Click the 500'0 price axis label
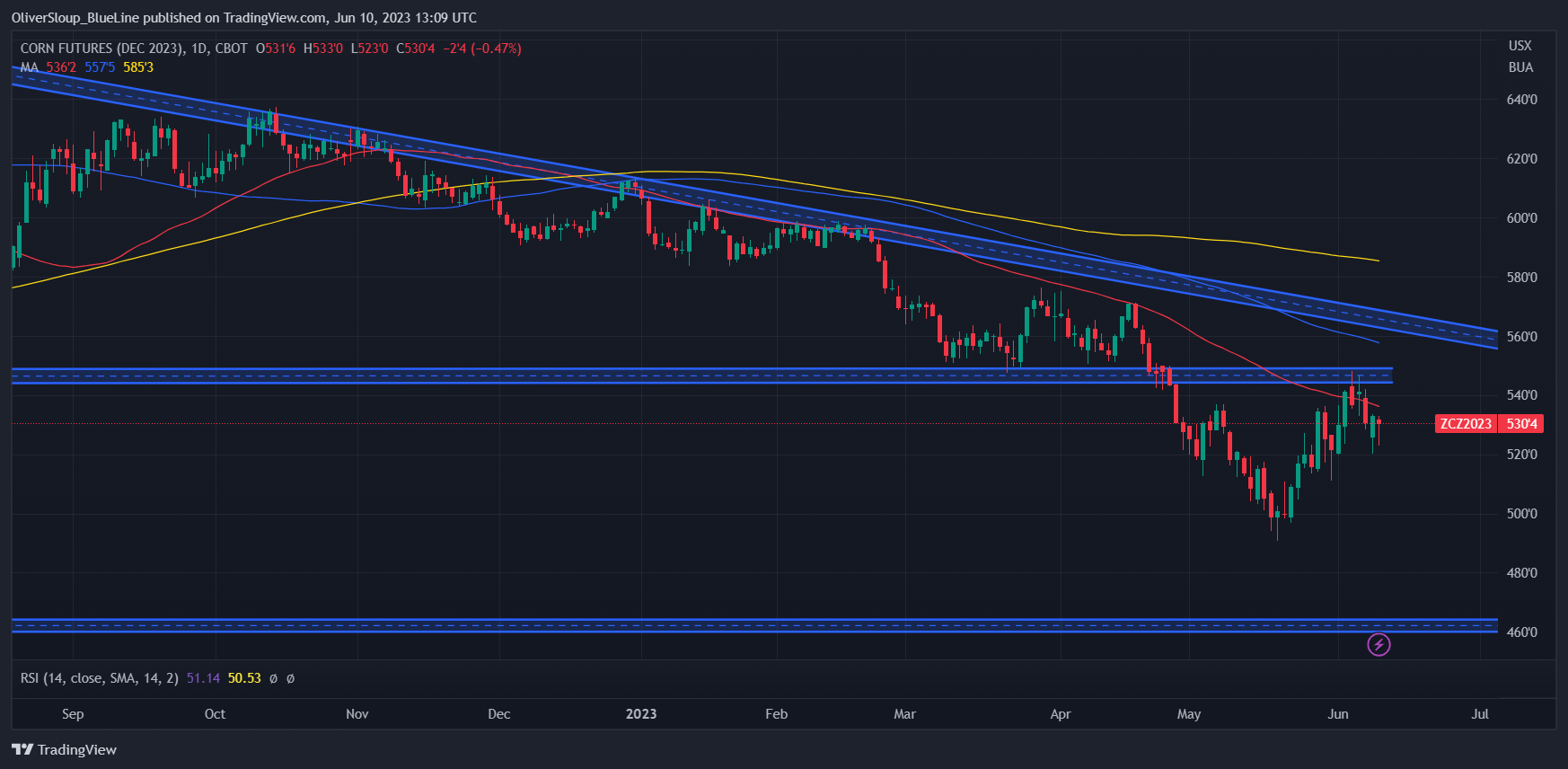 coord(1521,514)
